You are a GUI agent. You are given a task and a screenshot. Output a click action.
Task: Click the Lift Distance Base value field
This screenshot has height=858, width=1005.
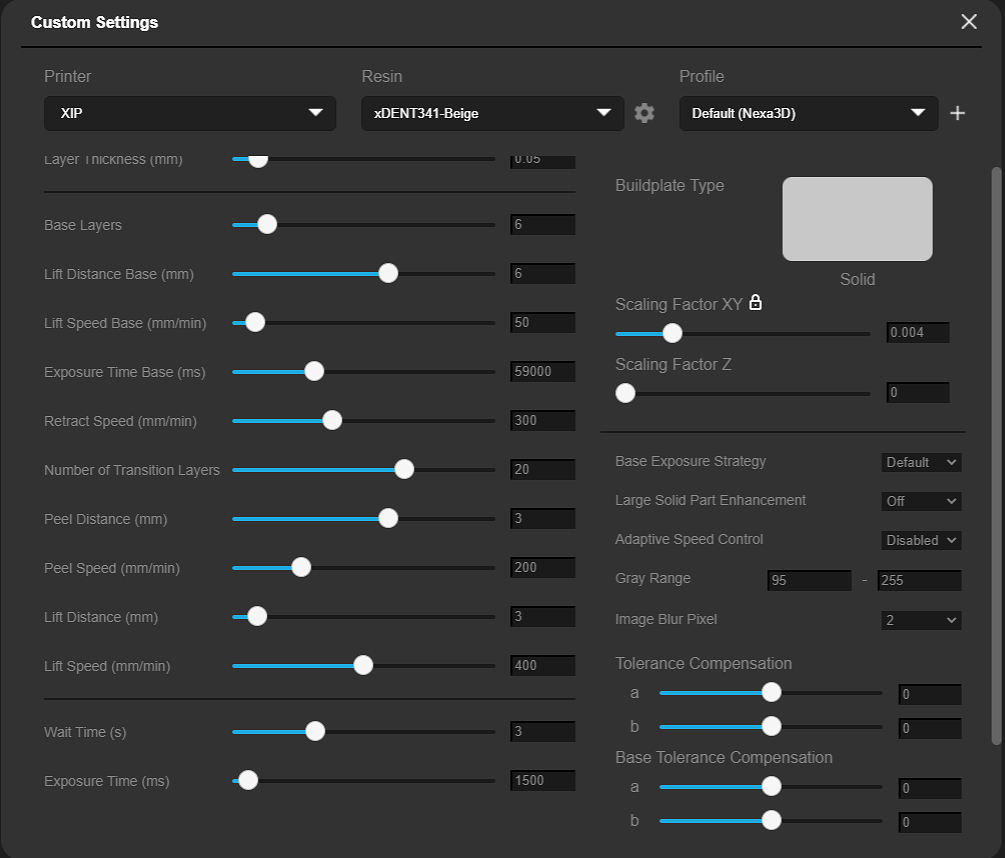click(543, 274)
